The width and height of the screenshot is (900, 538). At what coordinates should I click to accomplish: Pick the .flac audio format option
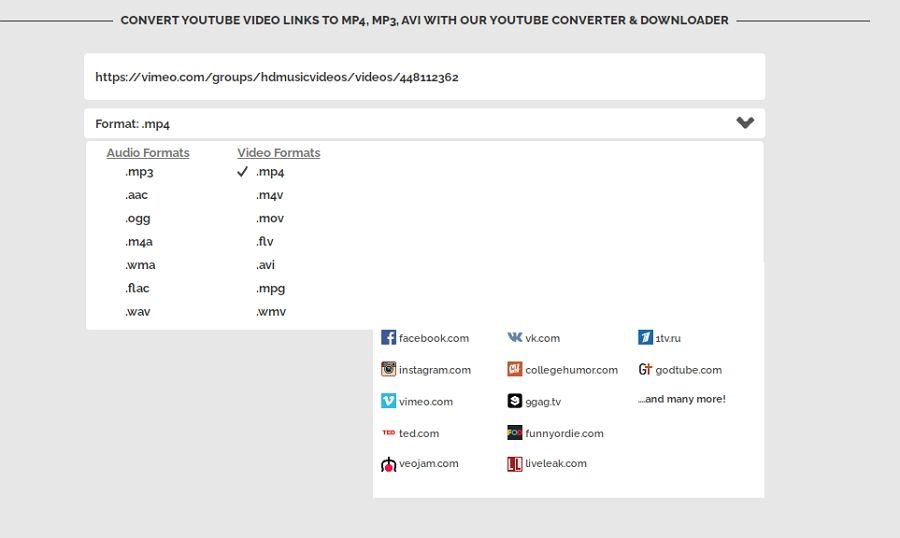click(138, 288)
